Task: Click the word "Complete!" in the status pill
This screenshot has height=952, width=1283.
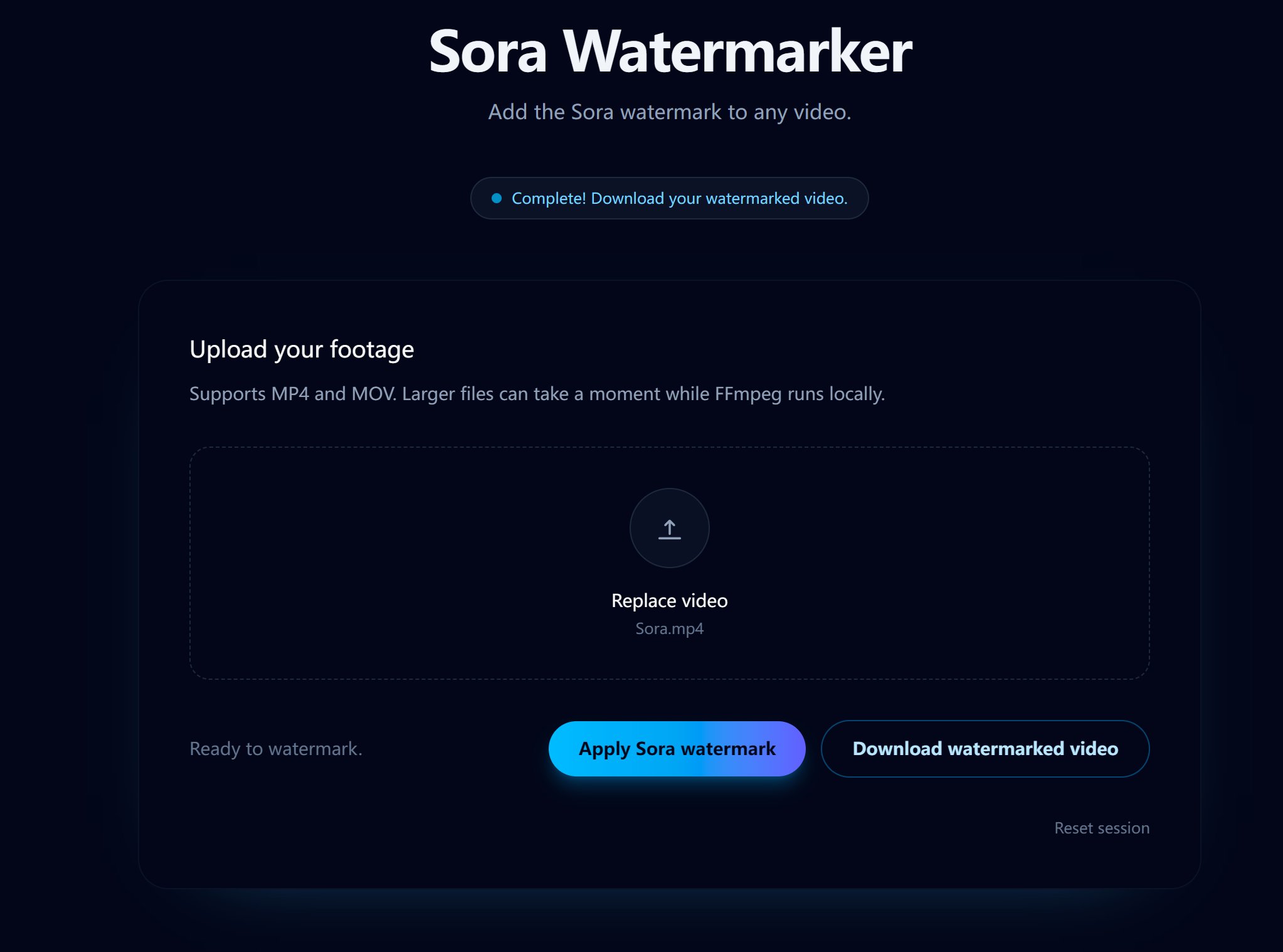Action: 549,198
